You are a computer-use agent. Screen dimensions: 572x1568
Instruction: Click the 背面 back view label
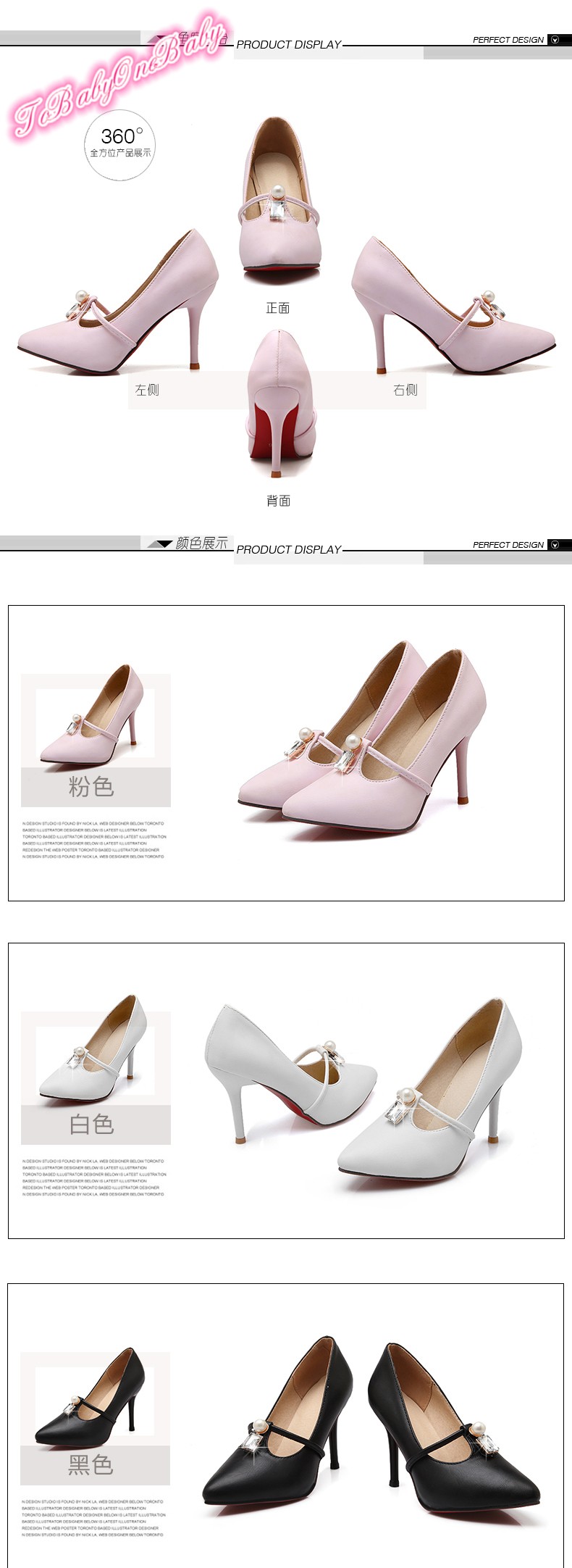tap(278, 501)
